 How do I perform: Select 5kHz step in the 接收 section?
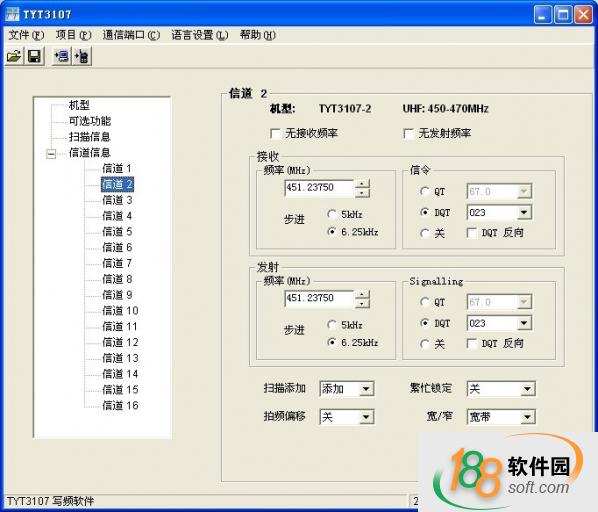(x=332, y=214)
